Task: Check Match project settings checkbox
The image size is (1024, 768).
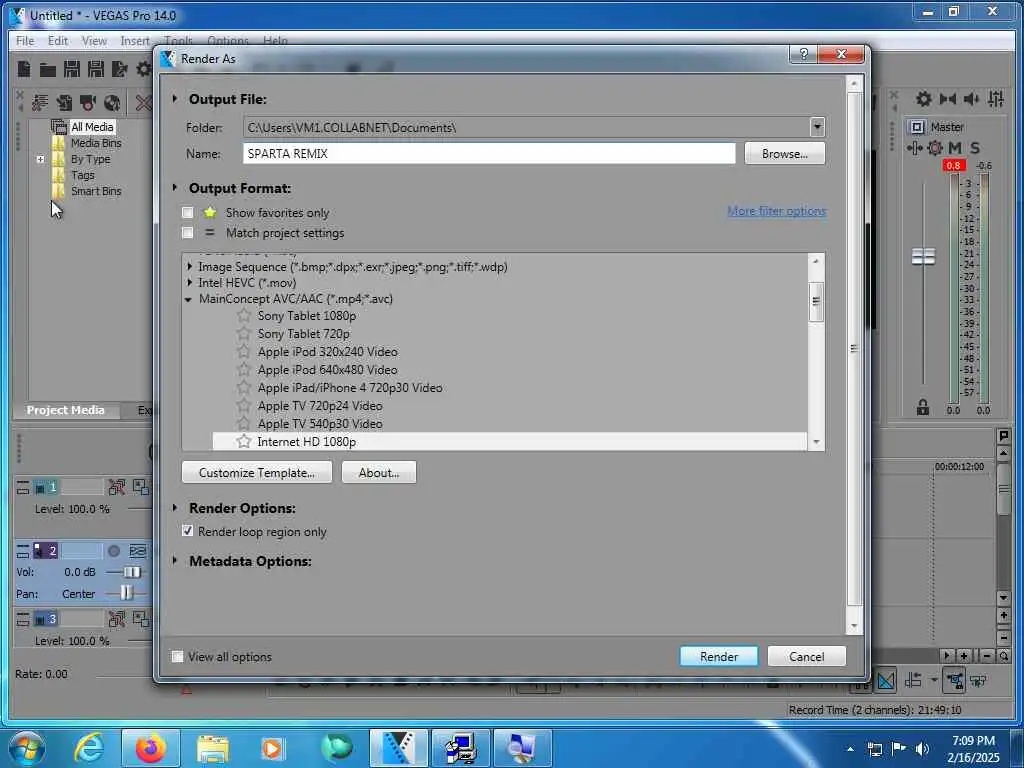Action: click(187, 232)
